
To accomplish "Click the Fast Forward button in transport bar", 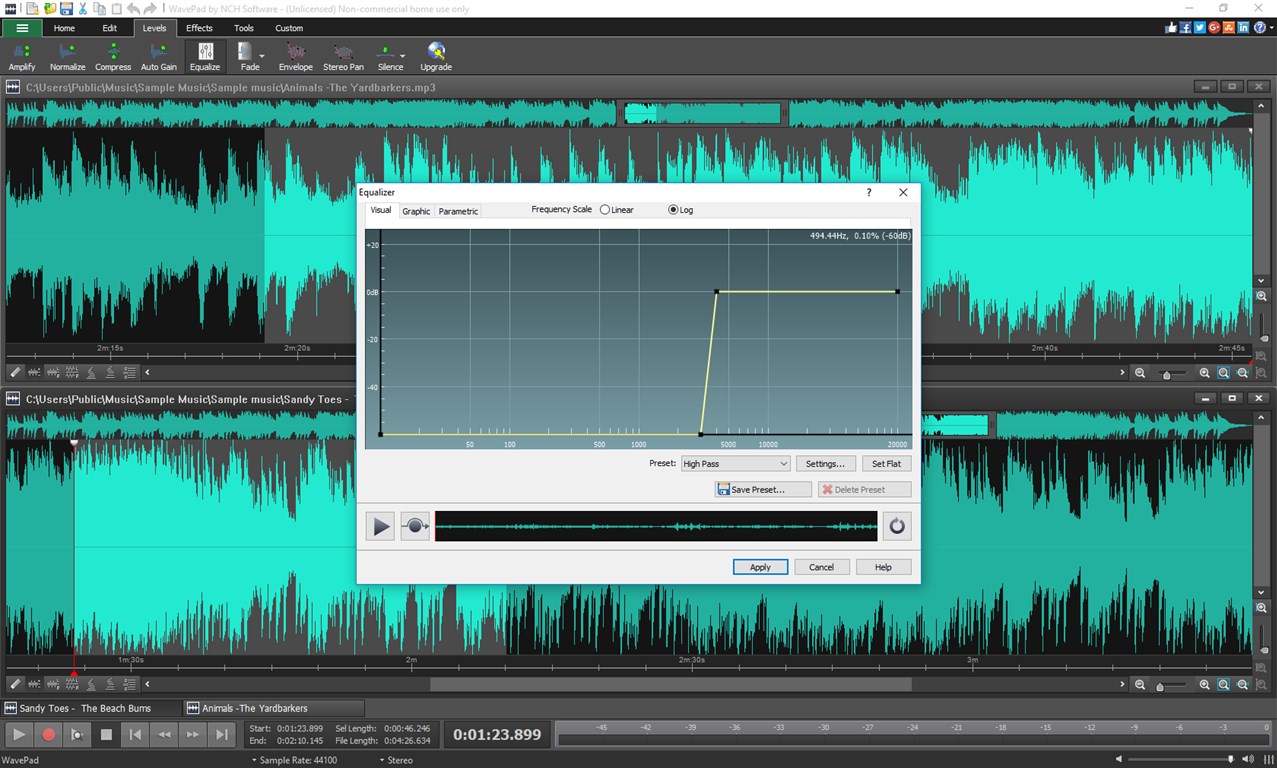I will click(193, 734).
